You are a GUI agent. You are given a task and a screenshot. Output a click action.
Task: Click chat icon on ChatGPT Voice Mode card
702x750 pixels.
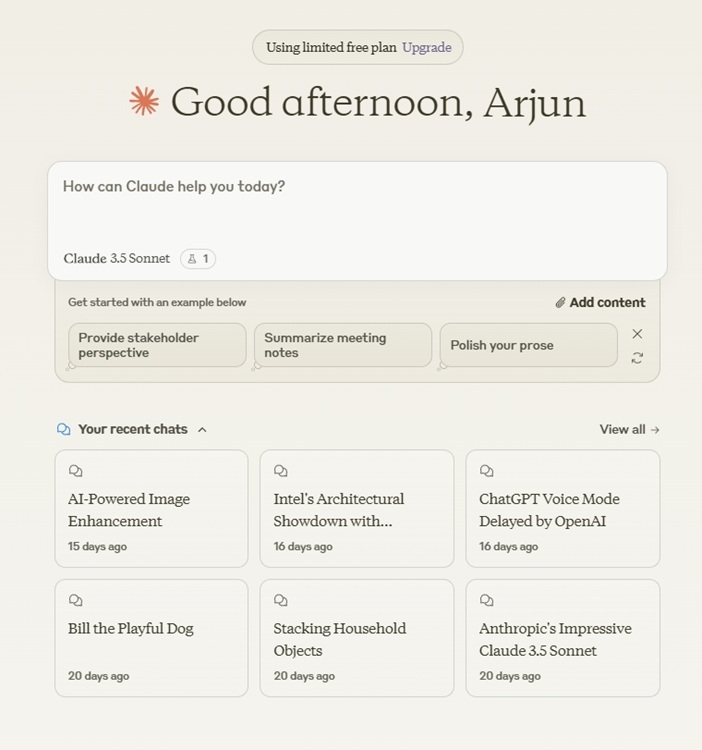click(486, 471)
